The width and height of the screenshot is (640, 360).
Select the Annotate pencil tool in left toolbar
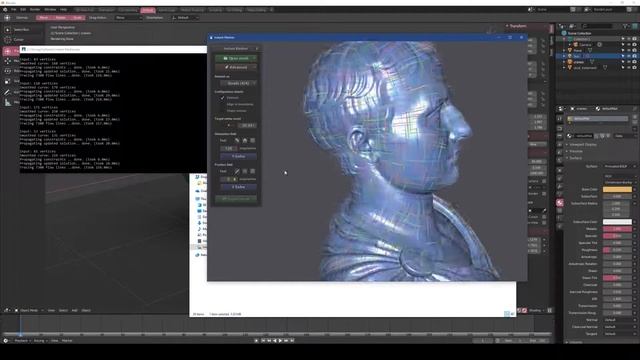7,92
